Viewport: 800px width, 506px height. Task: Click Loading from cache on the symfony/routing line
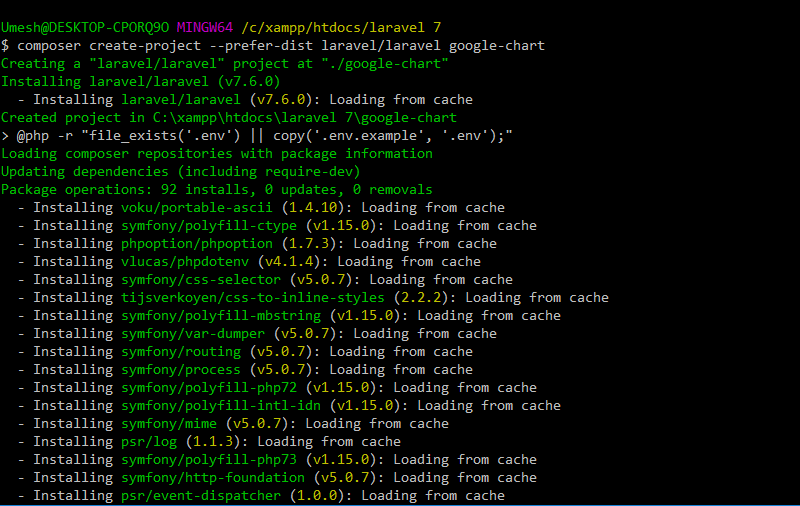click(x=401, y=352)
